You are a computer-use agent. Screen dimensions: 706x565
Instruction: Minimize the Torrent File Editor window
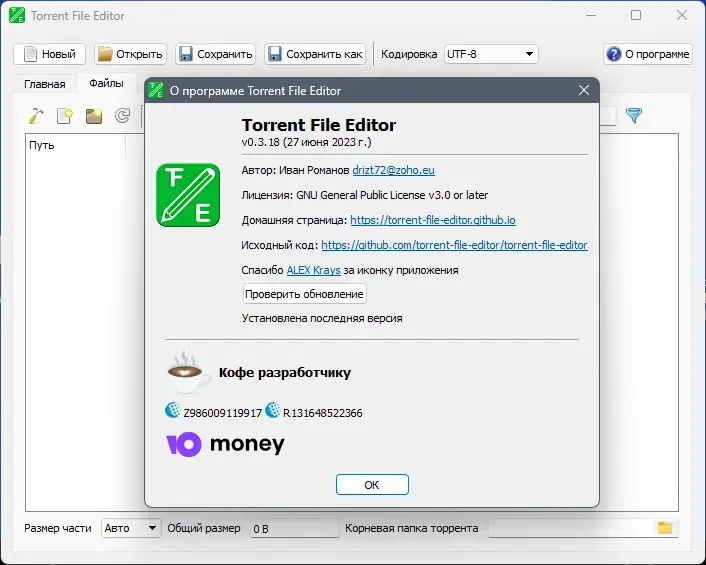click(x=591, y=15)
